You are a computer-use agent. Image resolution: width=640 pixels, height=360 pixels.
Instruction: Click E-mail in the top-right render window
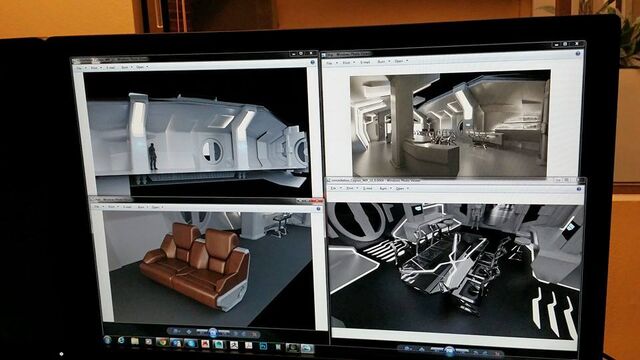(x=365, y=62)
